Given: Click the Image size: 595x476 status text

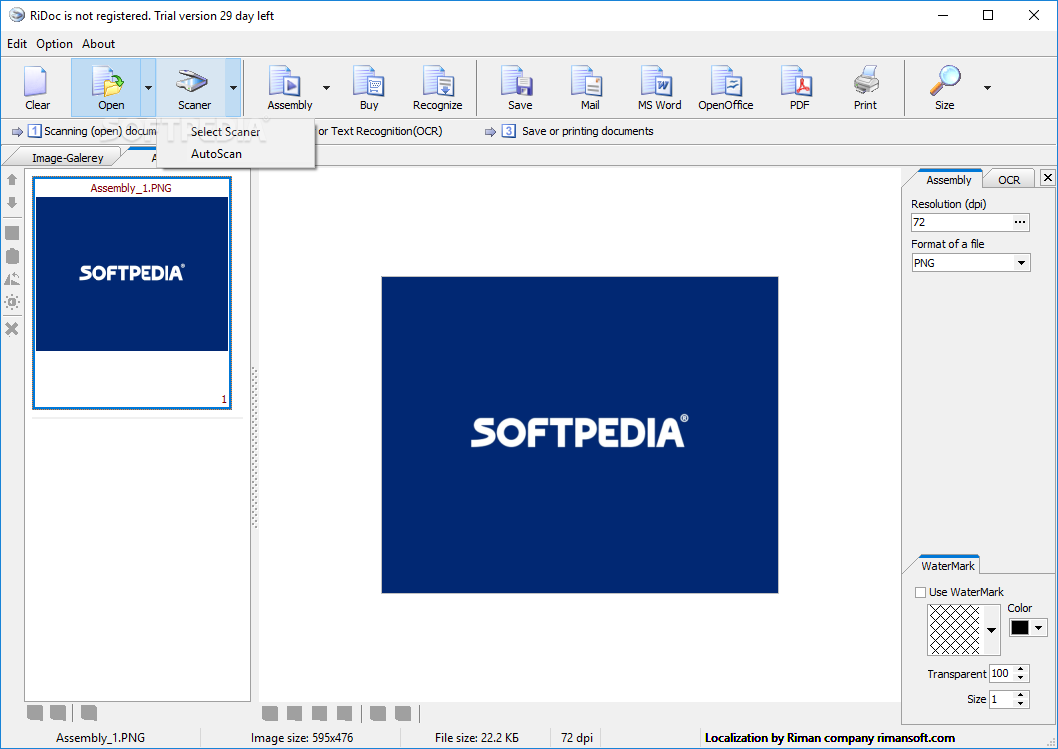Looking at the screenshot, I should coord(302,738).
